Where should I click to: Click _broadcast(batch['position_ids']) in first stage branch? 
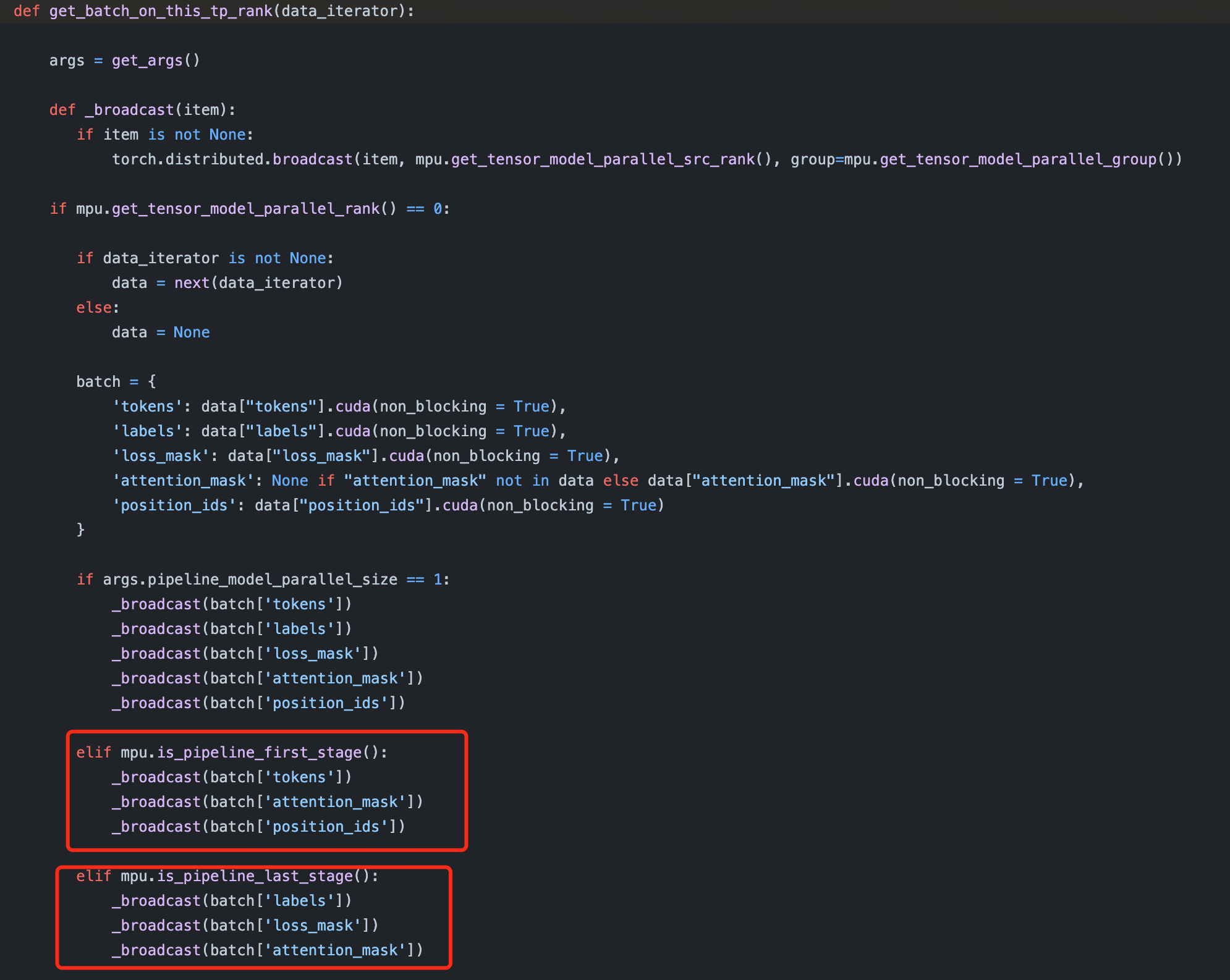259,827
